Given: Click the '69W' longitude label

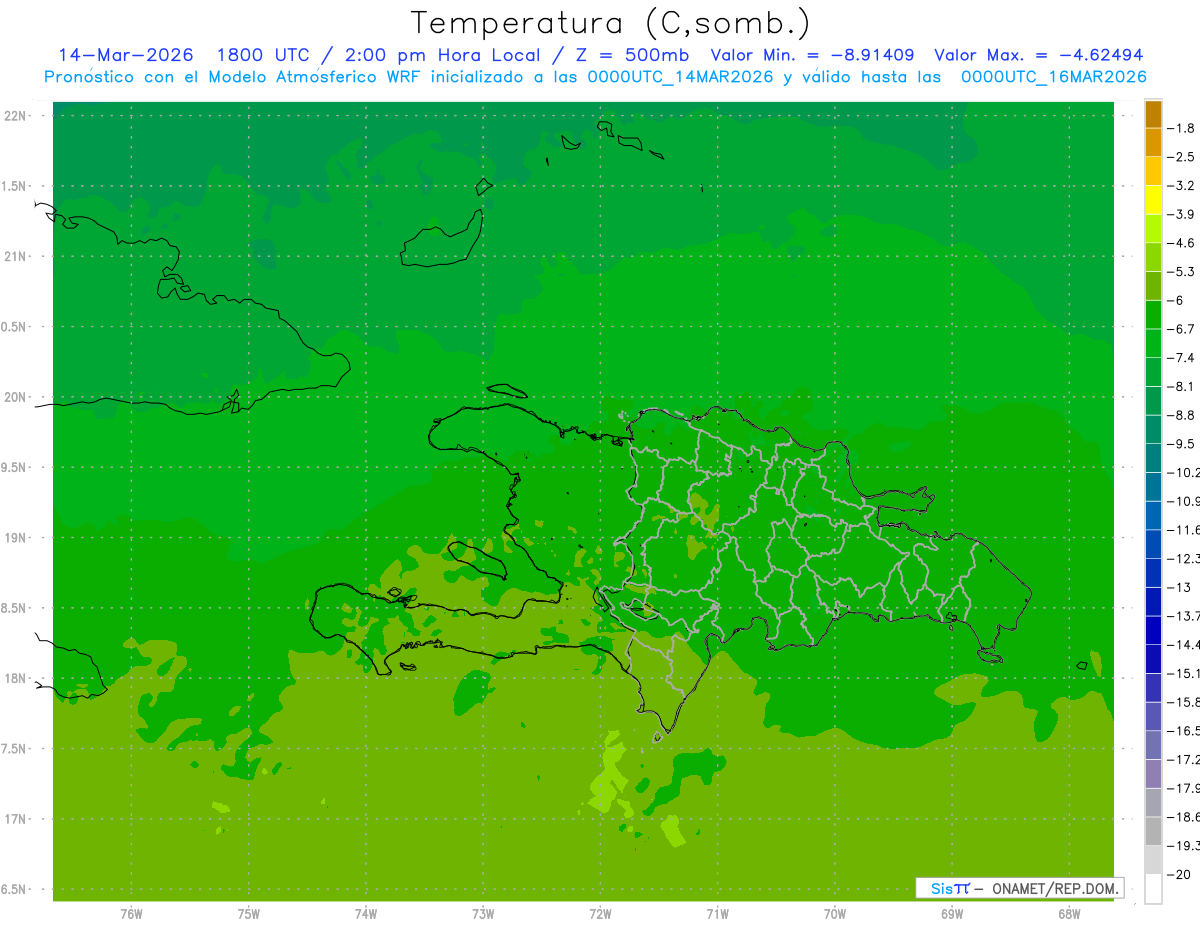Looking at the screenshot, I should (951, 914).
